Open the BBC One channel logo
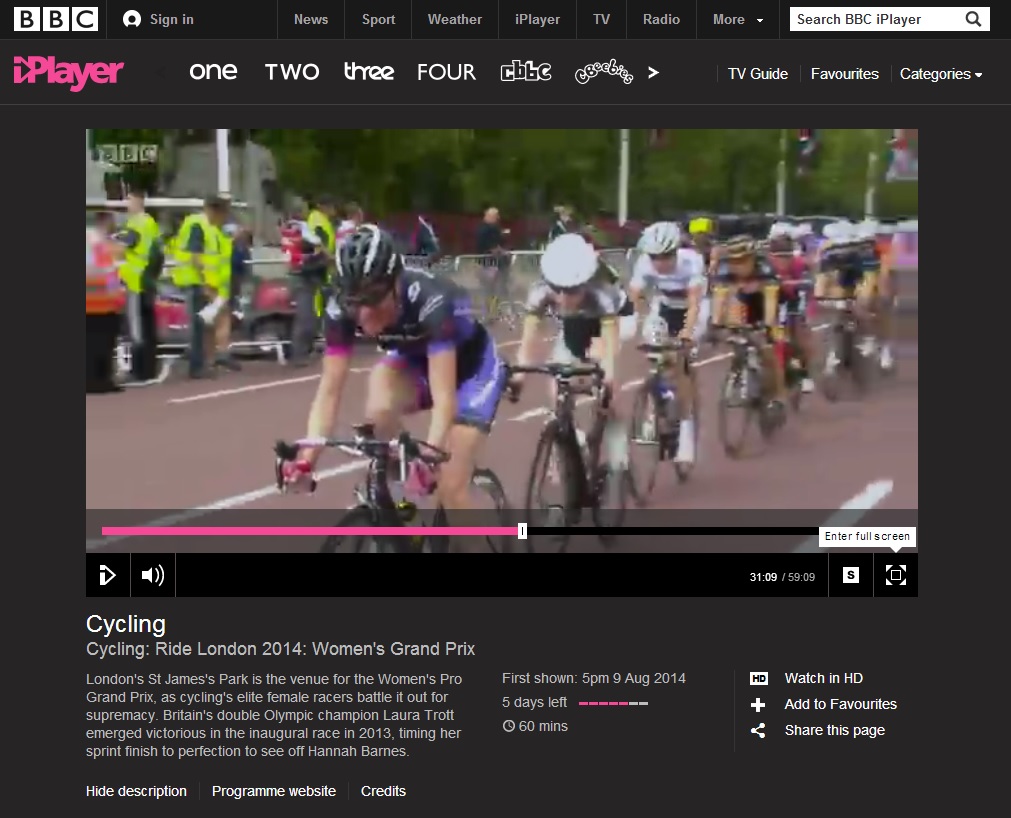 213,72
